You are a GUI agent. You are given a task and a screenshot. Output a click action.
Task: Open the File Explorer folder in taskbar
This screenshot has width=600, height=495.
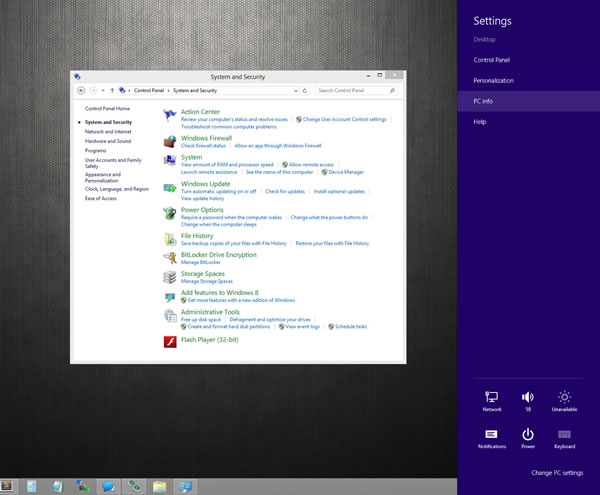coord(159,487)
